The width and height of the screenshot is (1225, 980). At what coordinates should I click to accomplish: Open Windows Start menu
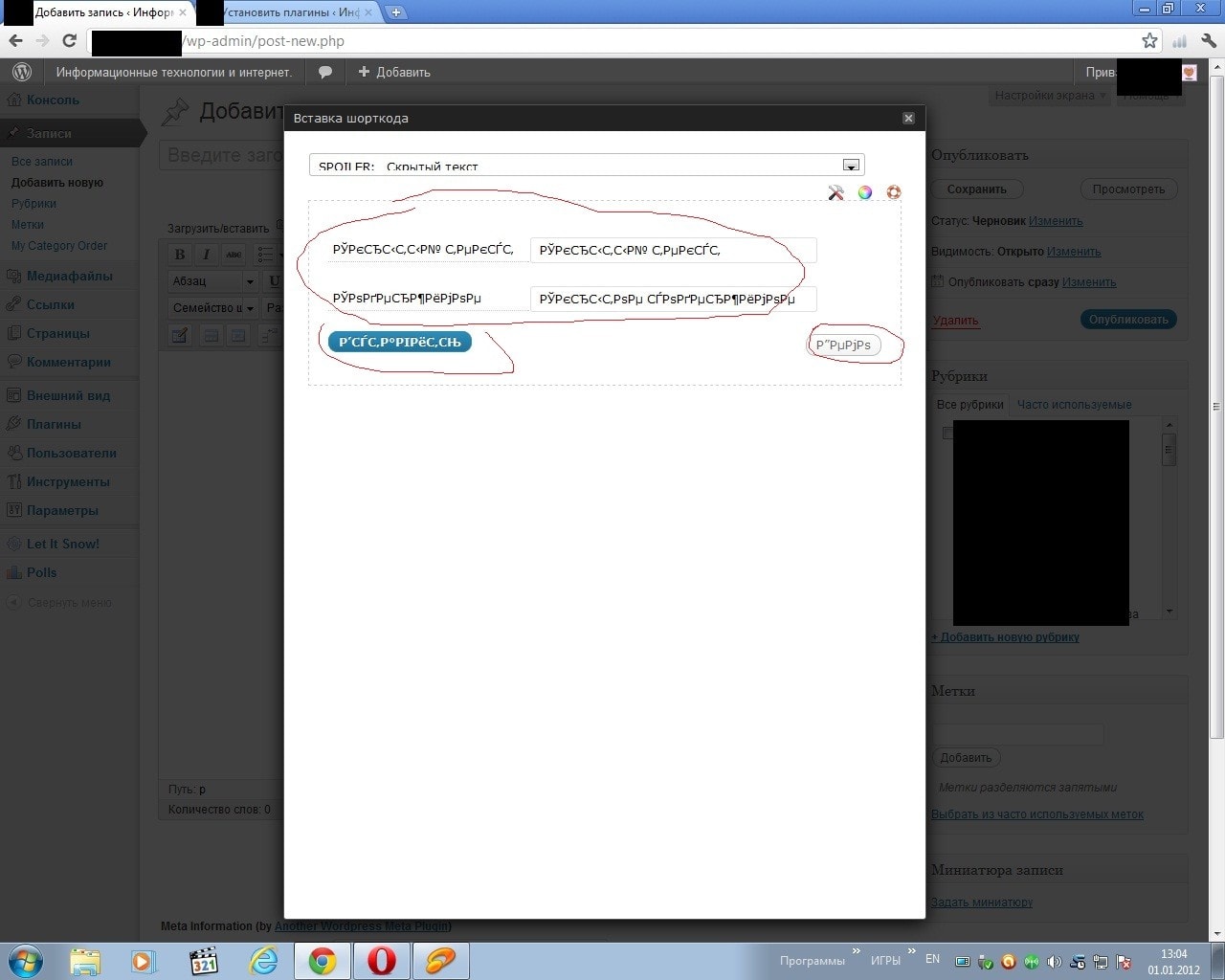click(24, 961)
